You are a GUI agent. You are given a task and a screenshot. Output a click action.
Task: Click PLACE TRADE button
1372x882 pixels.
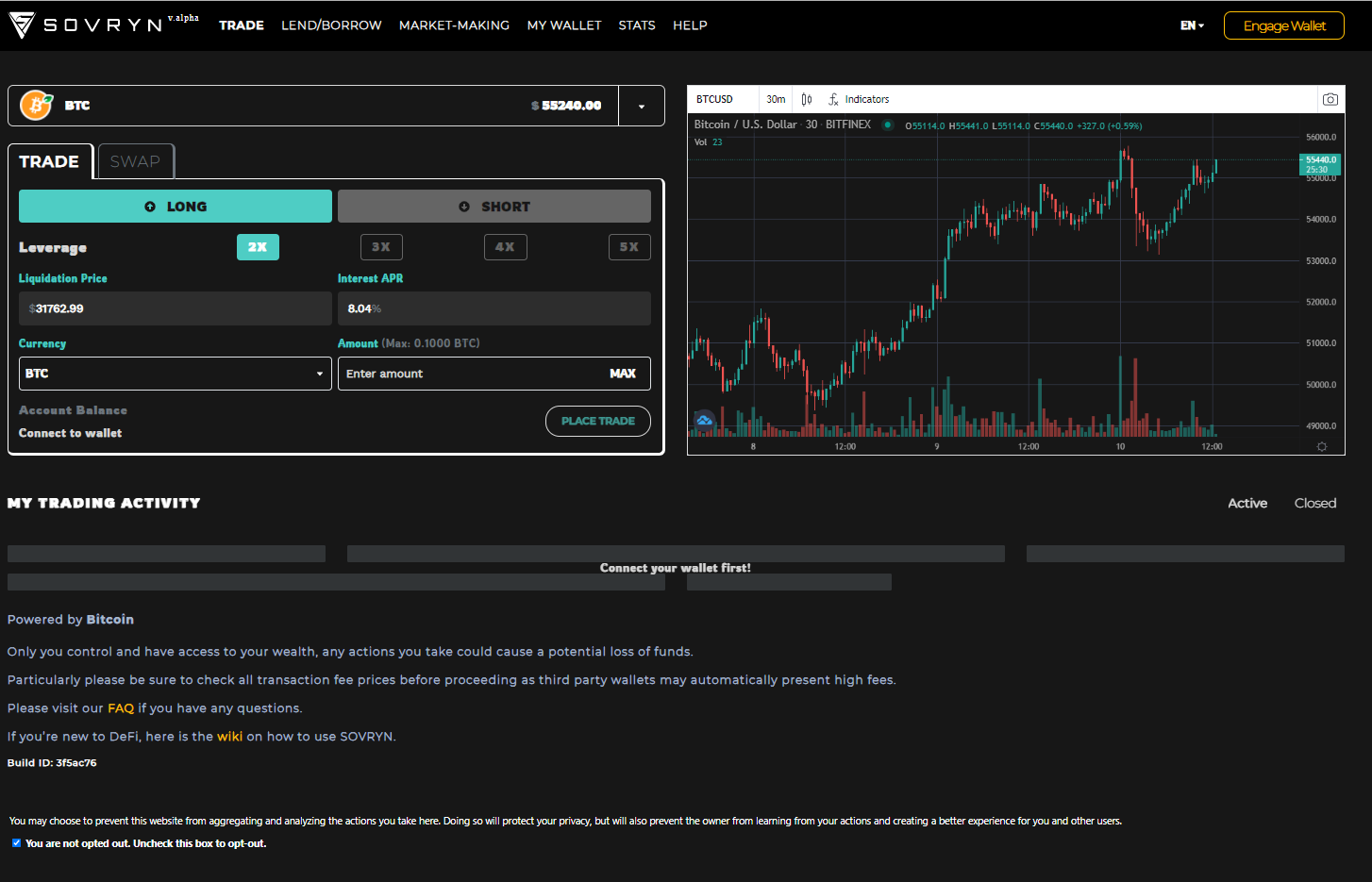tap(598, 421)
